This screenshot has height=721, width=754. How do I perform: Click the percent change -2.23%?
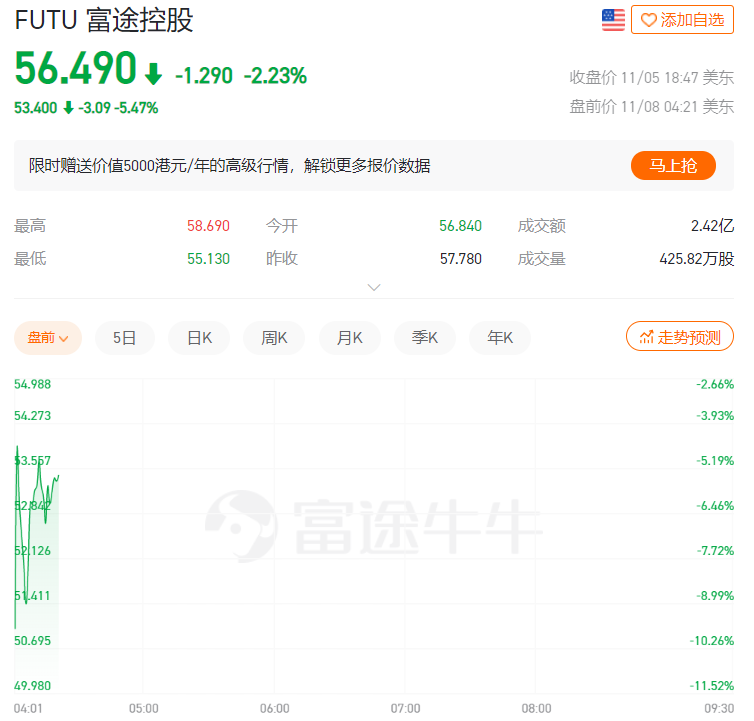276,76
